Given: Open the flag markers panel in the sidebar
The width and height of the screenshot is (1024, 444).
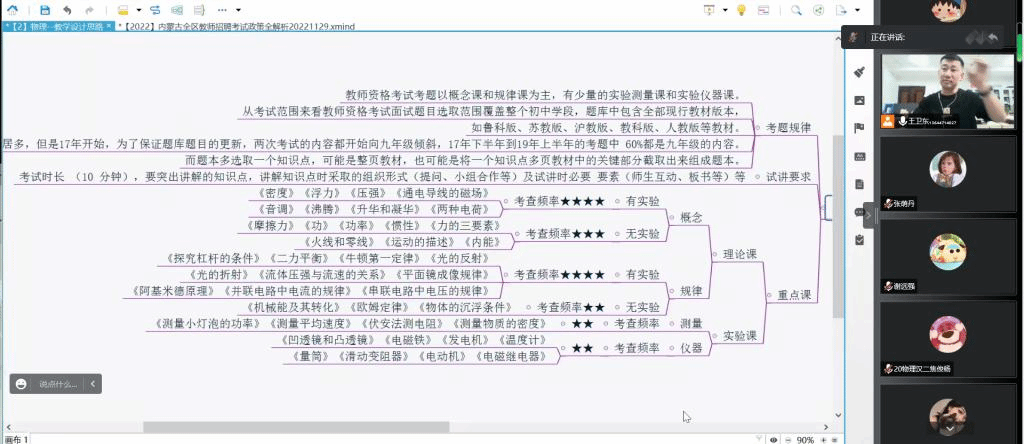Looking at the screenshot, I should (x=859, y=128).
